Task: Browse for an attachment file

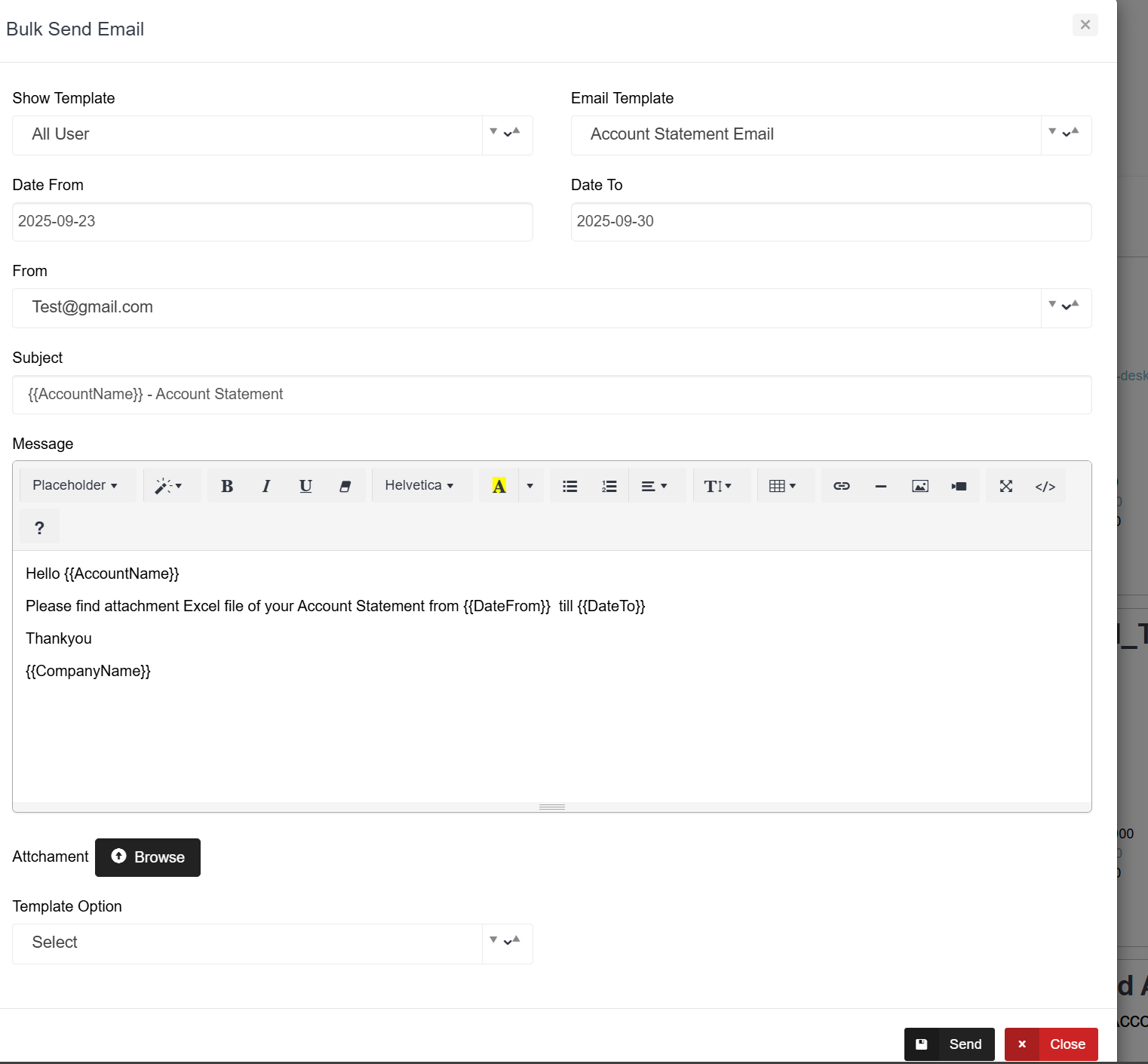Action: click(x=148, y=857)
